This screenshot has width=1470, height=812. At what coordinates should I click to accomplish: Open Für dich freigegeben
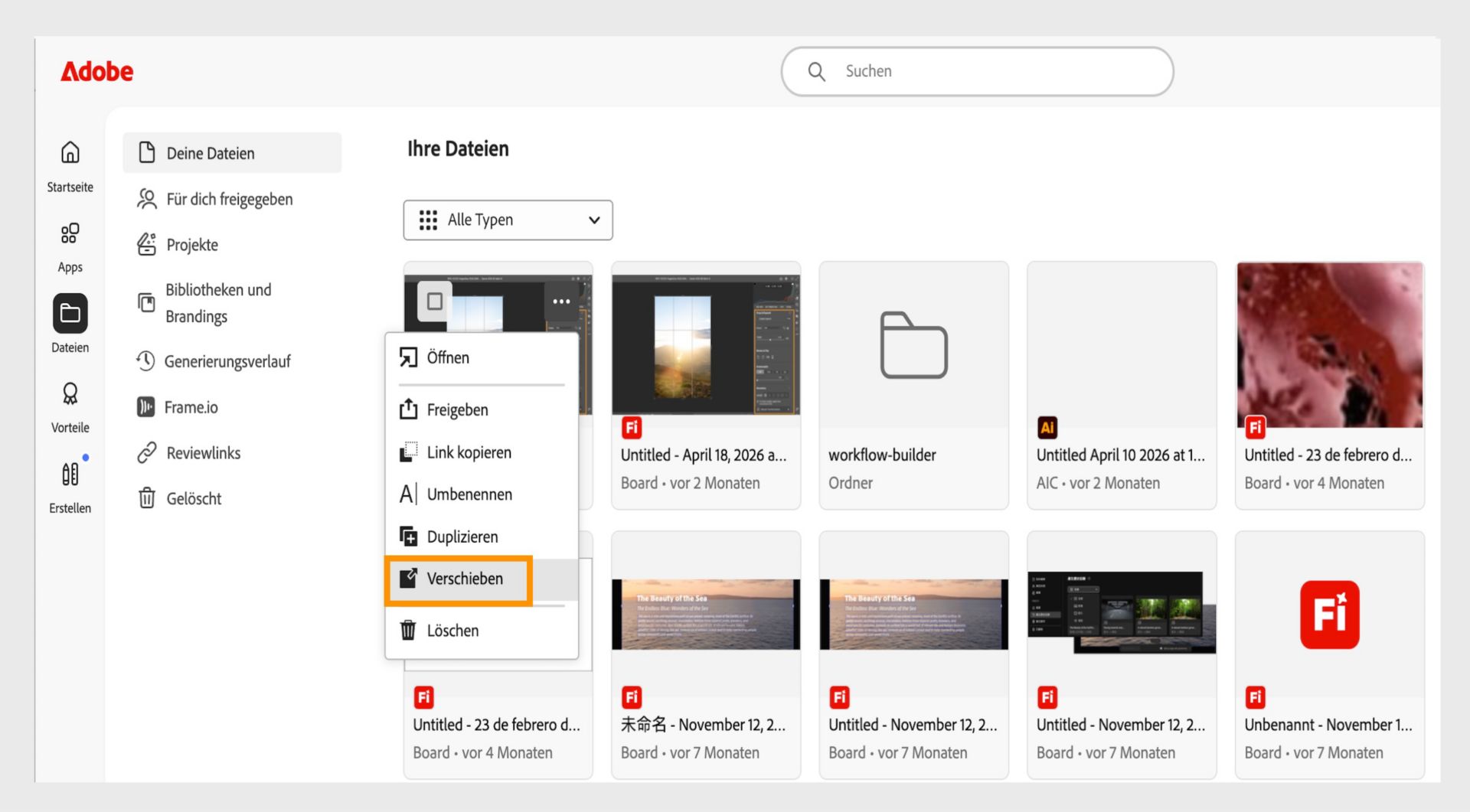tap(229, 199)
